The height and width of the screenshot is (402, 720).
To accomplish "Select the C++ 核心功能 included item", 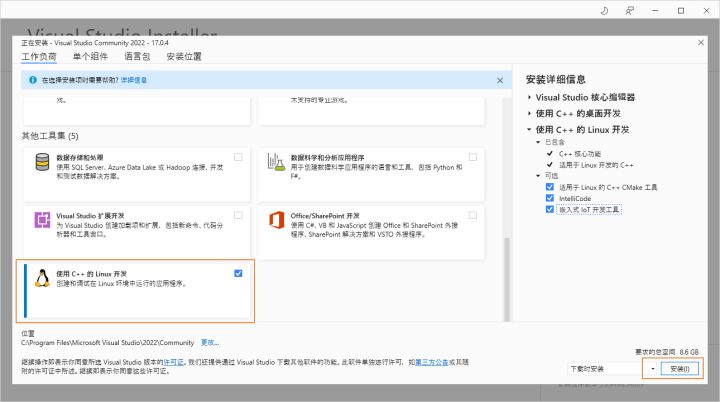I will (580, 154).
